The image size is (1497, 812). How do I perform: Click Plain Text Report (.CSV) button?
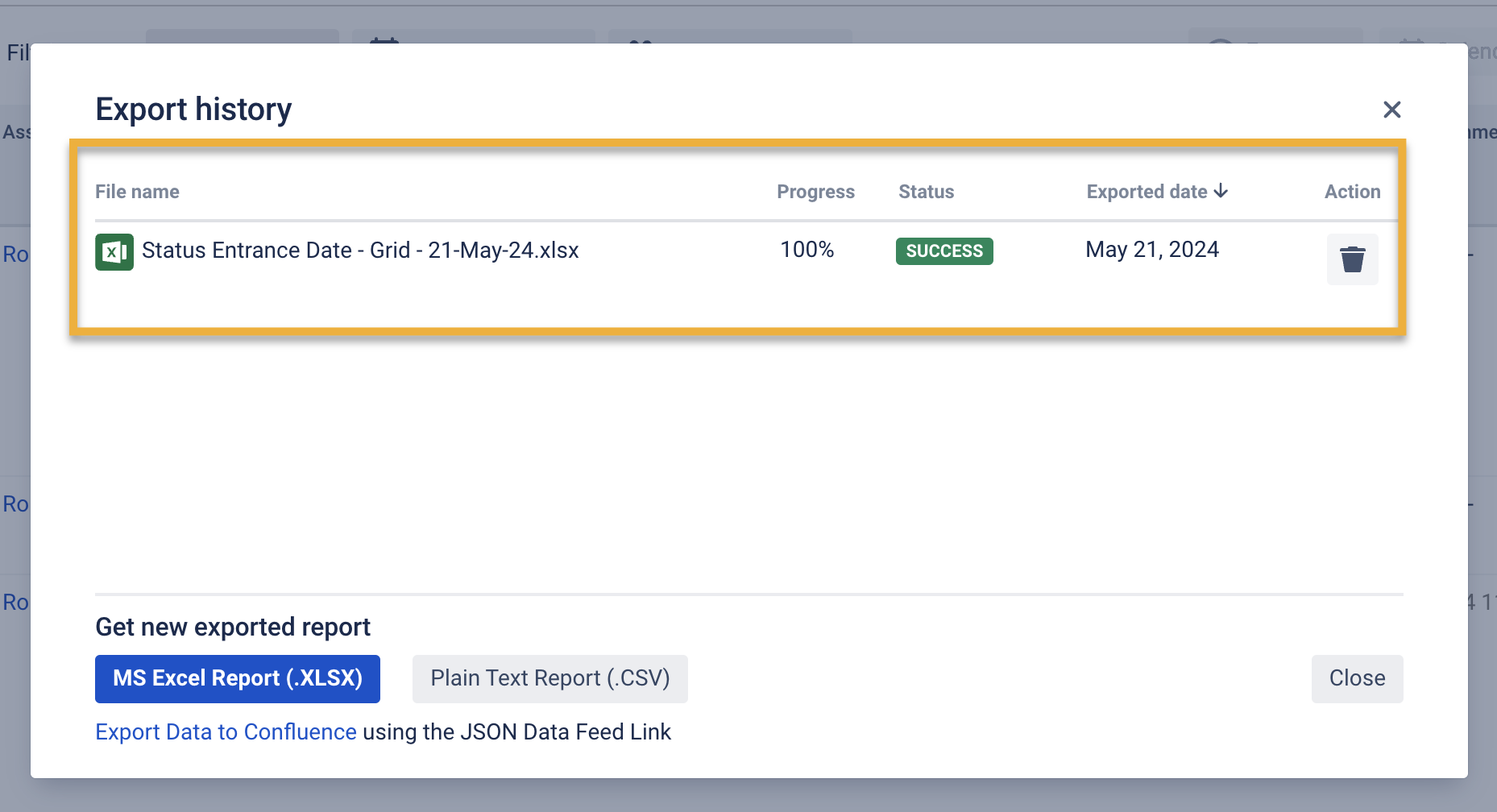549,678
